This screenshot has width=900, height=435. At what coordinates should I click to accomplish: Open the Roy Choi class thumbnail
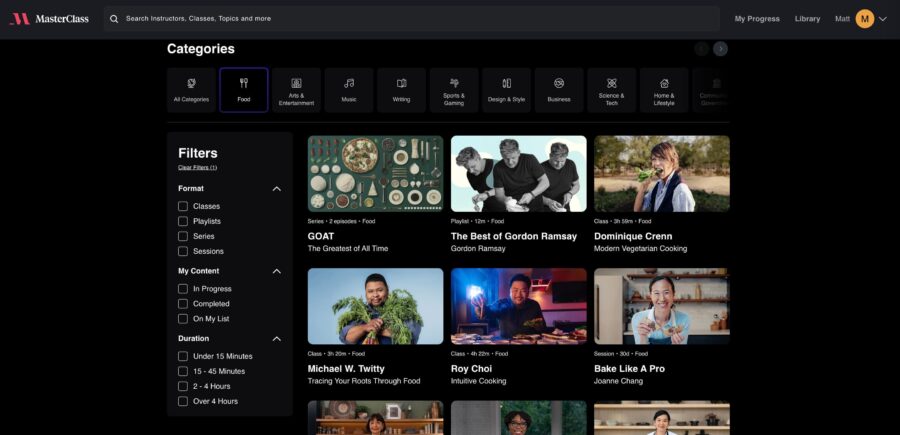[518, 306]
